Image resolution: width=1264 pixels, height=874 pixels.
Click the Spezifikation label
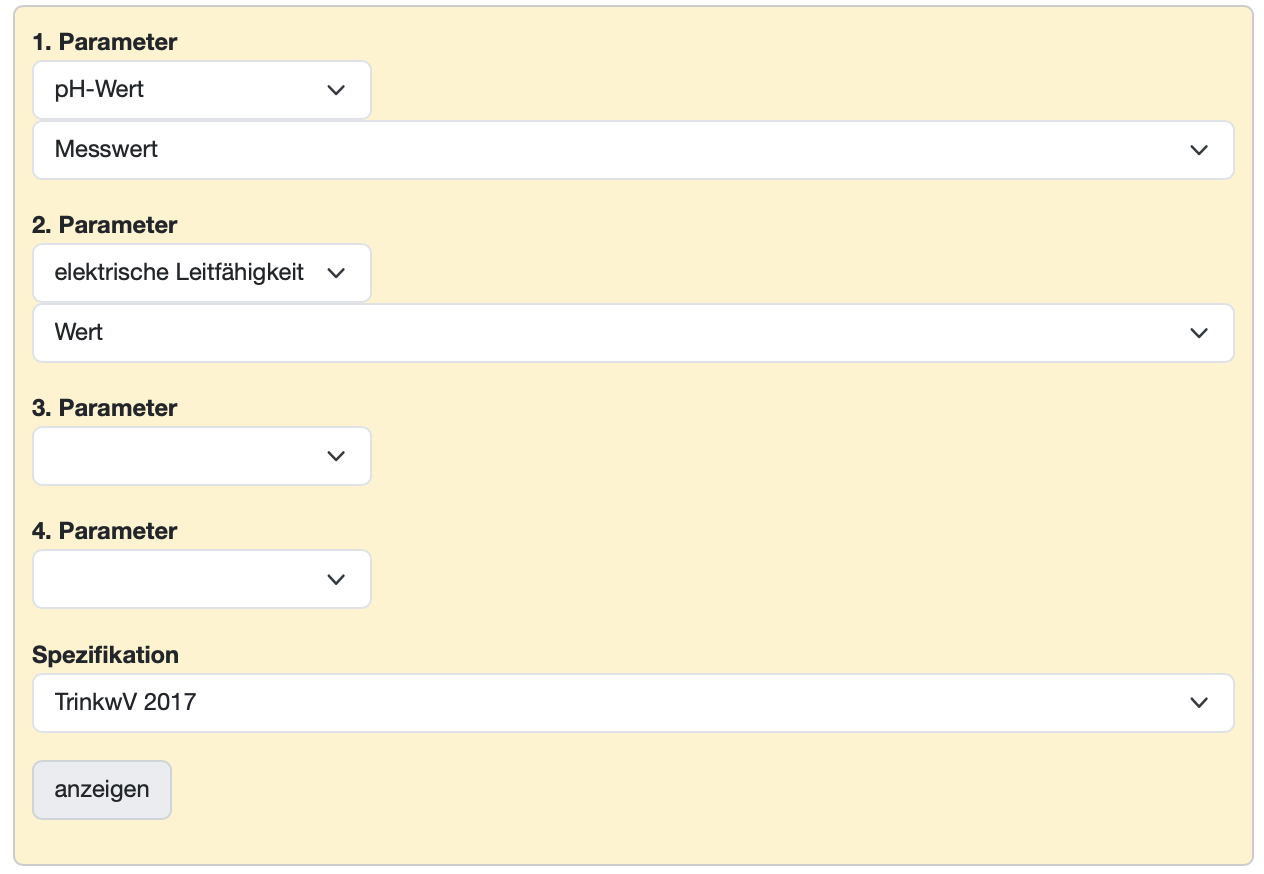(x=105, y=655)
